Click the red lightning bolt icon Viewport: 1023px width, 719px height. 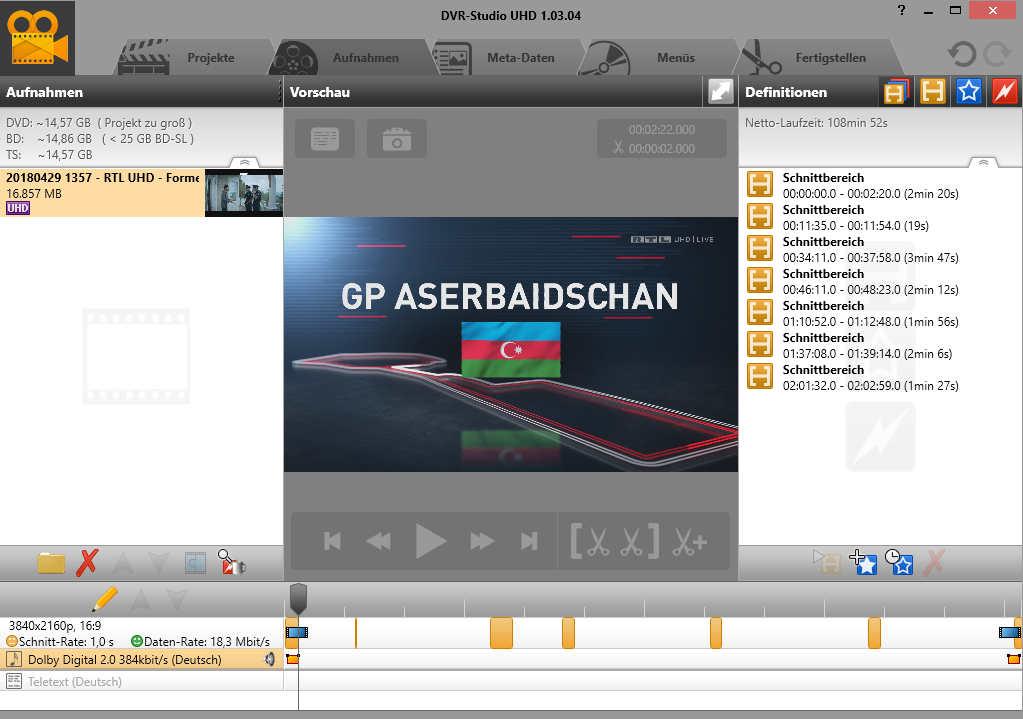[1003, 91]
